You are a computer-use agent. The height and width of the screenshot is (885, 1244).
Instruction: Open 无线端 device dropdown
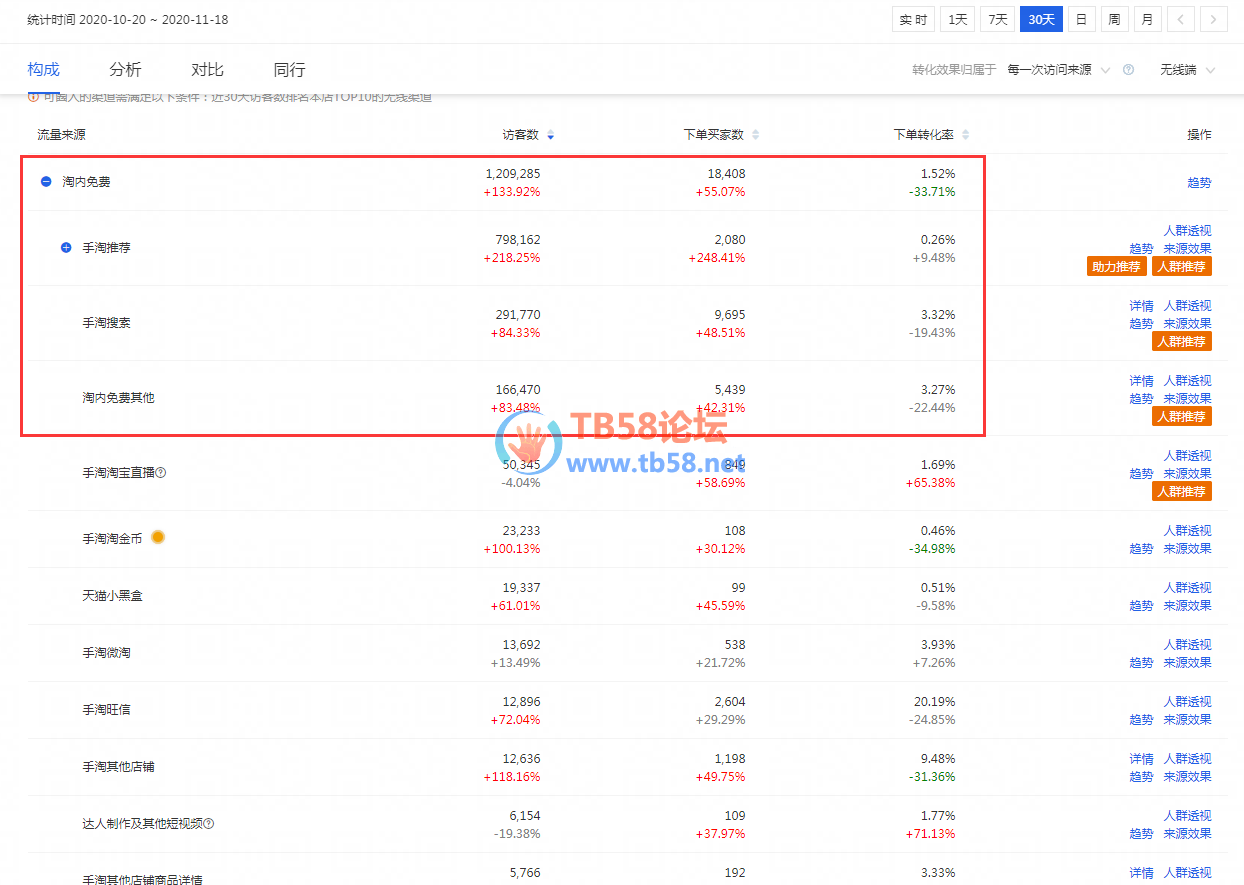click(x=1187, y=70)
